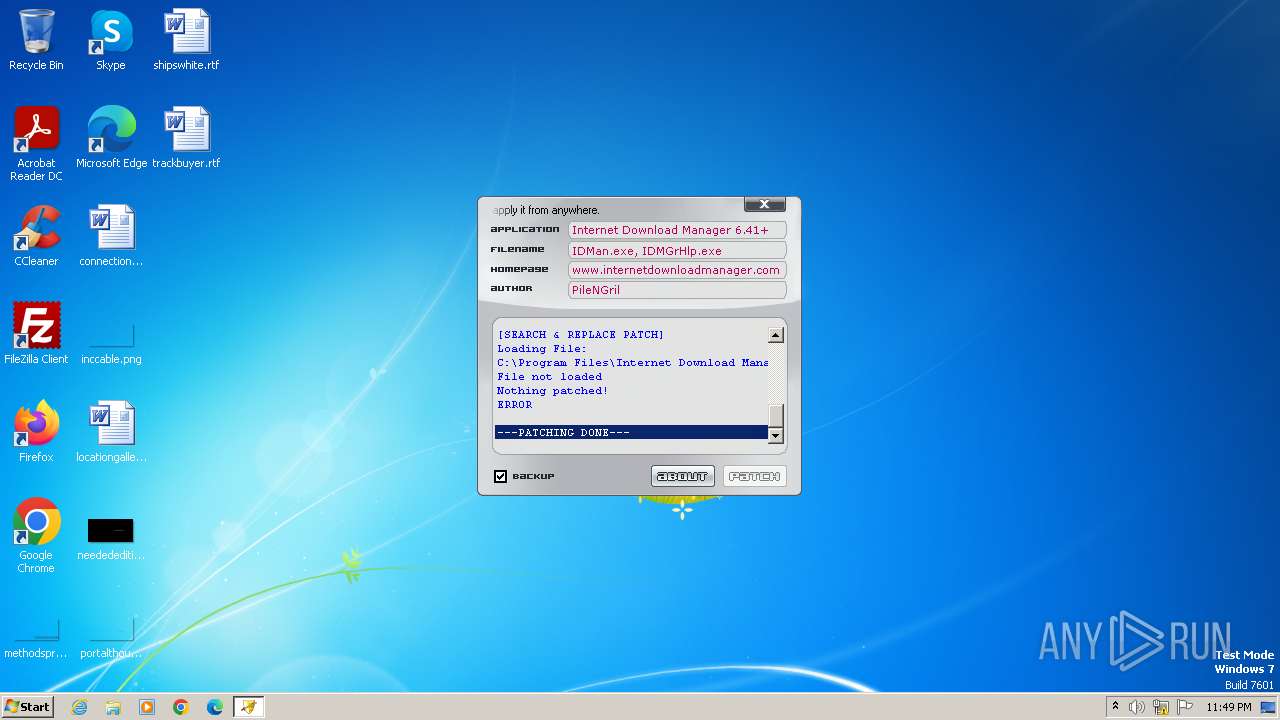Select the connection... Word document icon
This screenshot has height=720, width=1280.
pyautogui.click(x=111, y=236)
